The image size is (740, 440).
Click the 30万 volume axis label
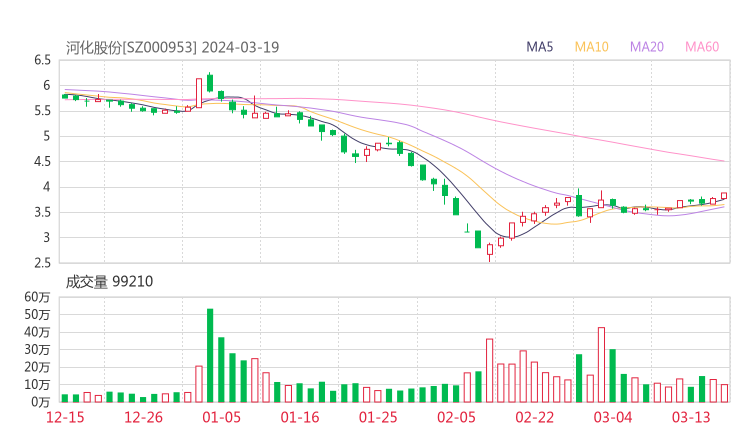pyautogui.click(x=37, y=350)
